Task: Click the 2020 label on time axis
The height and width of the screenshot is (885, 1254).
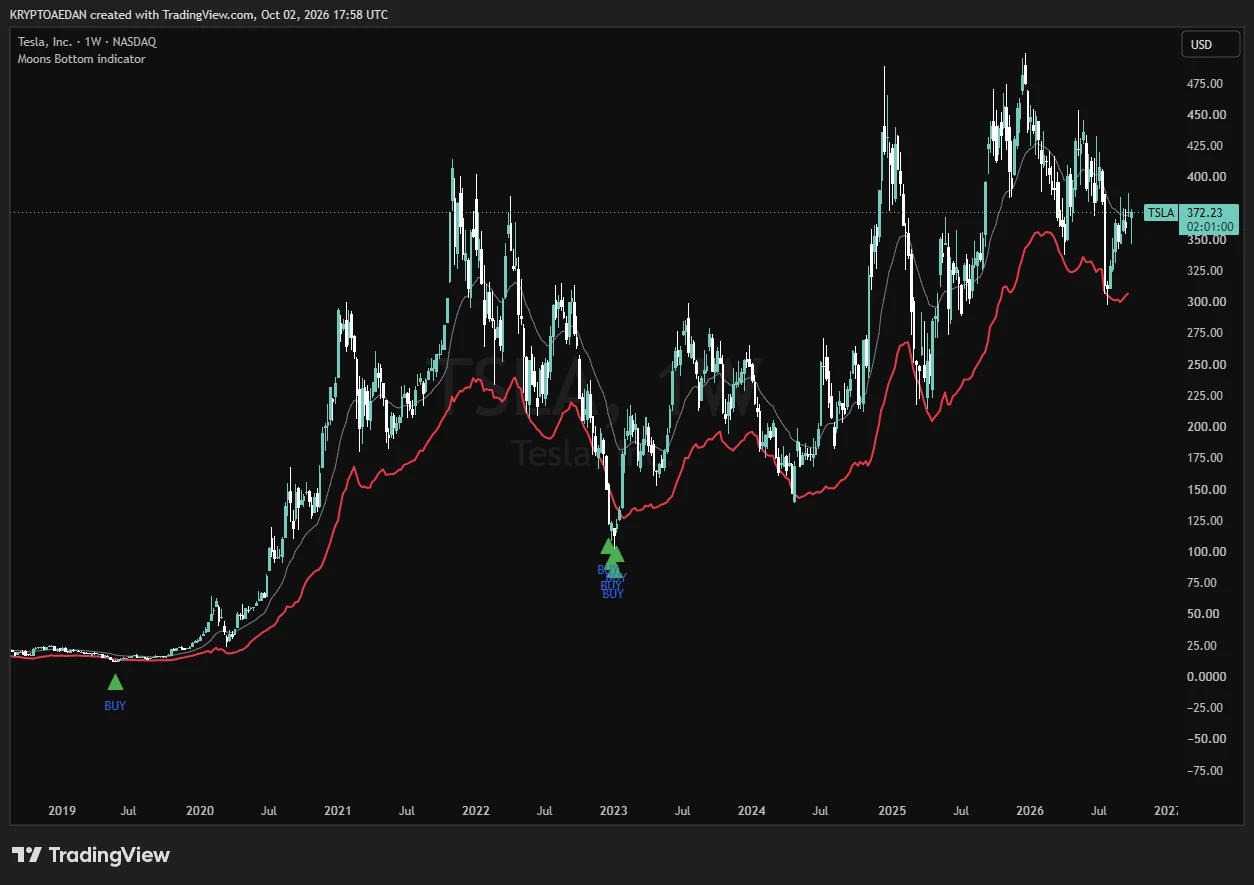Action: point(200,811)
